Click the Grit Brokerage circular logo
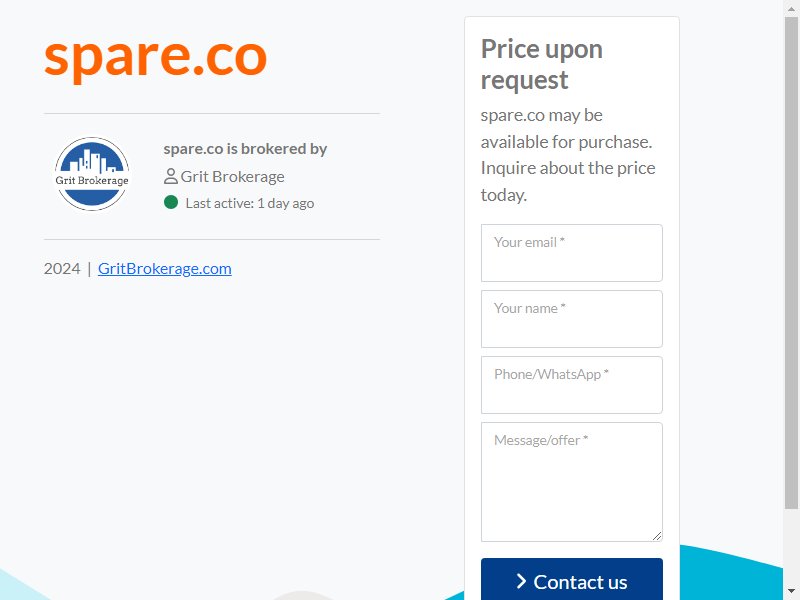The image size is (800, 600). pos(92,174)
